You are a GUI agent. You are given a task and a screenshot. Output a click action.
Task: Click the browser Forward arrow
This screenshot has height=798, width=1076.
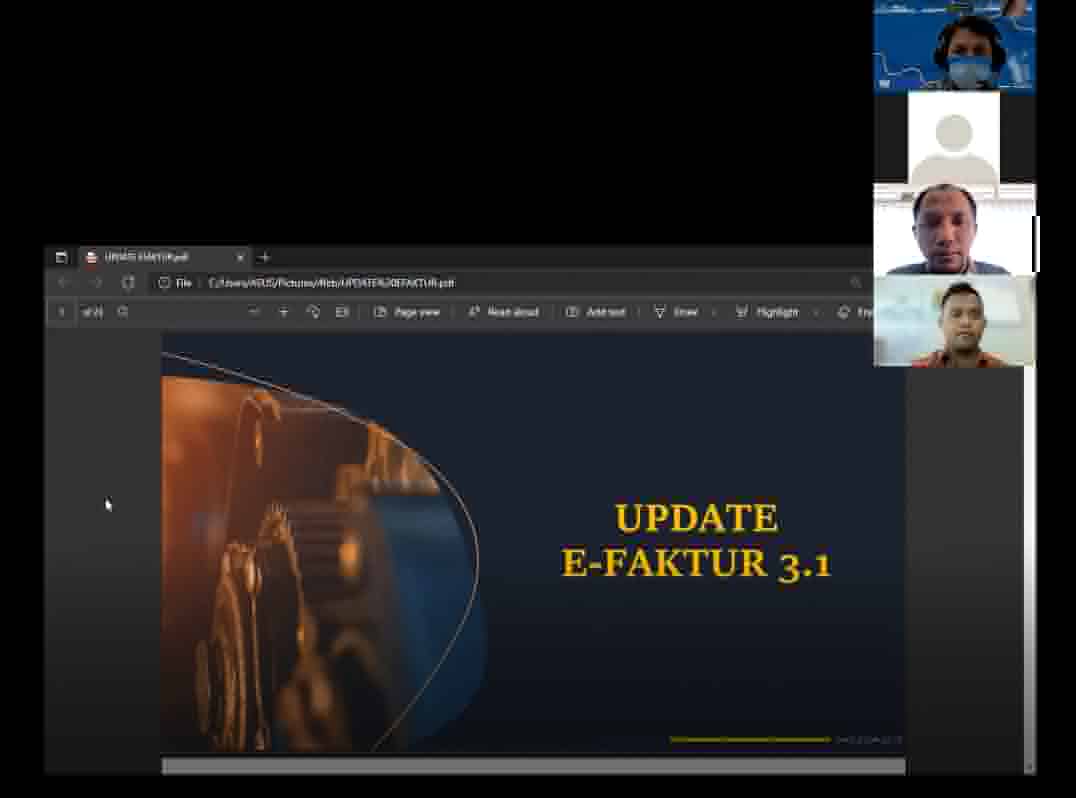(x=96, y=283)
